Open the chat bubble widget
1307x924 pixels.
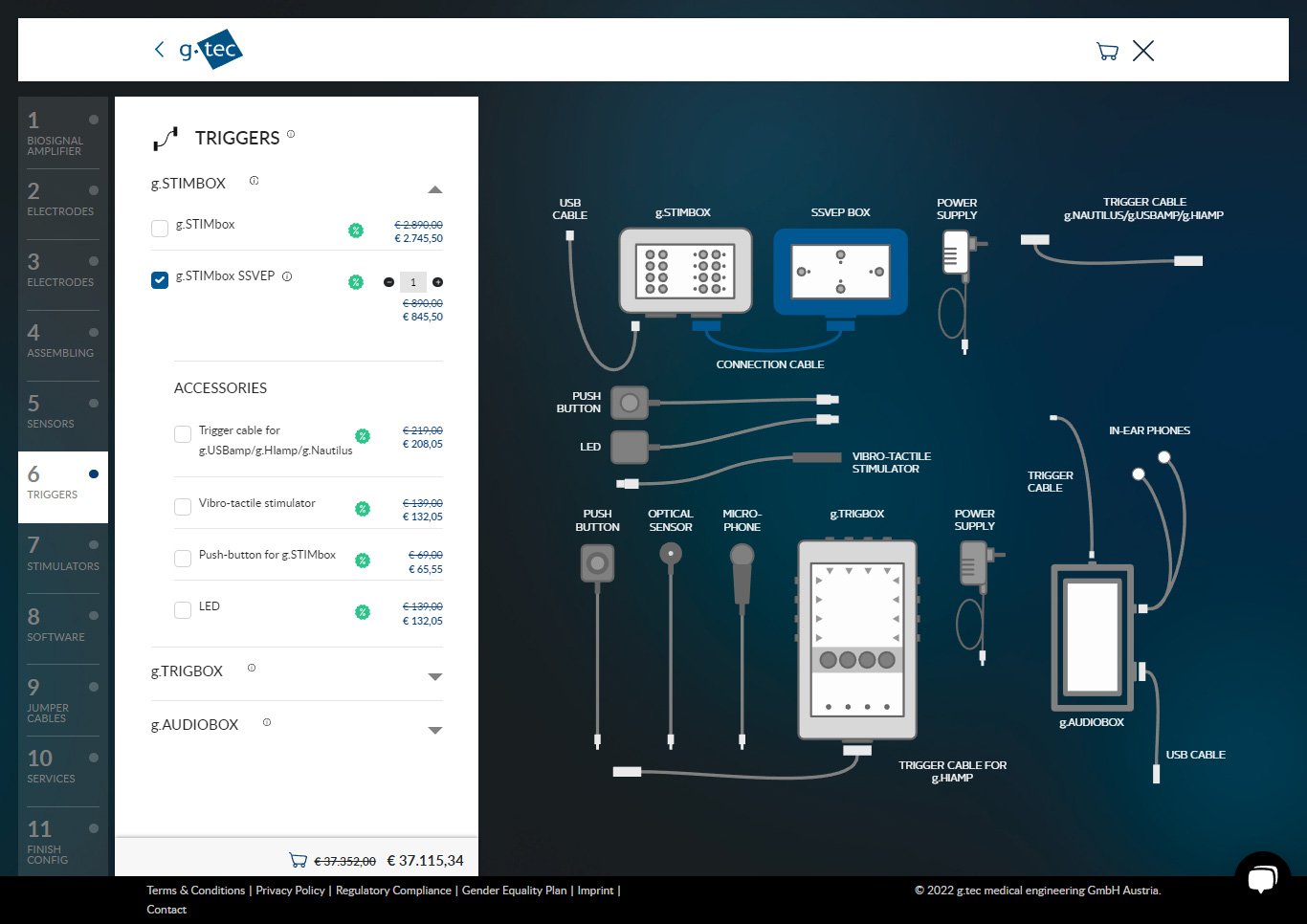pyautogui.click(x=1262, y=877)
